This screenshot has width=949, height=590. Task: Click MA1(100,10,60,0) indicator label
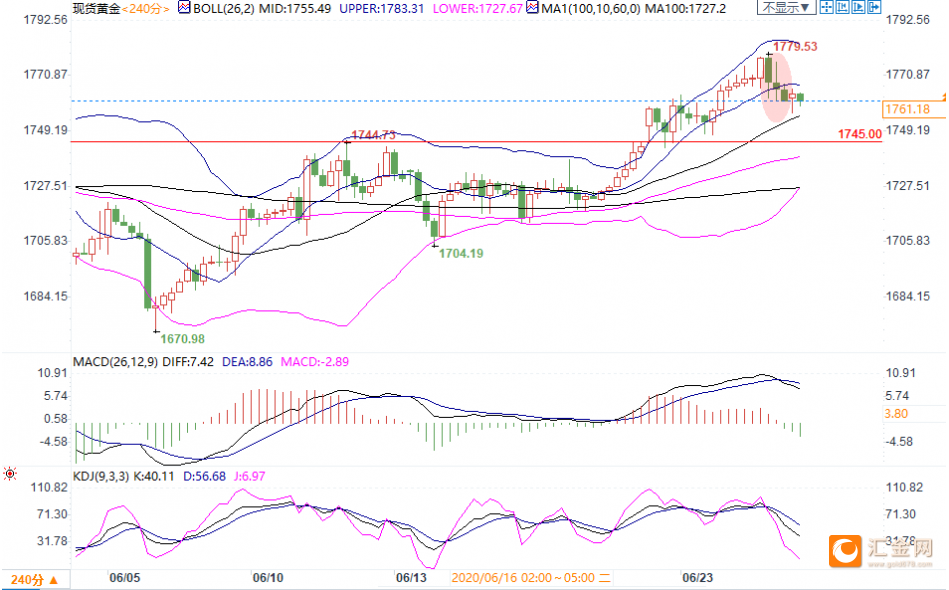pos(591,8)
